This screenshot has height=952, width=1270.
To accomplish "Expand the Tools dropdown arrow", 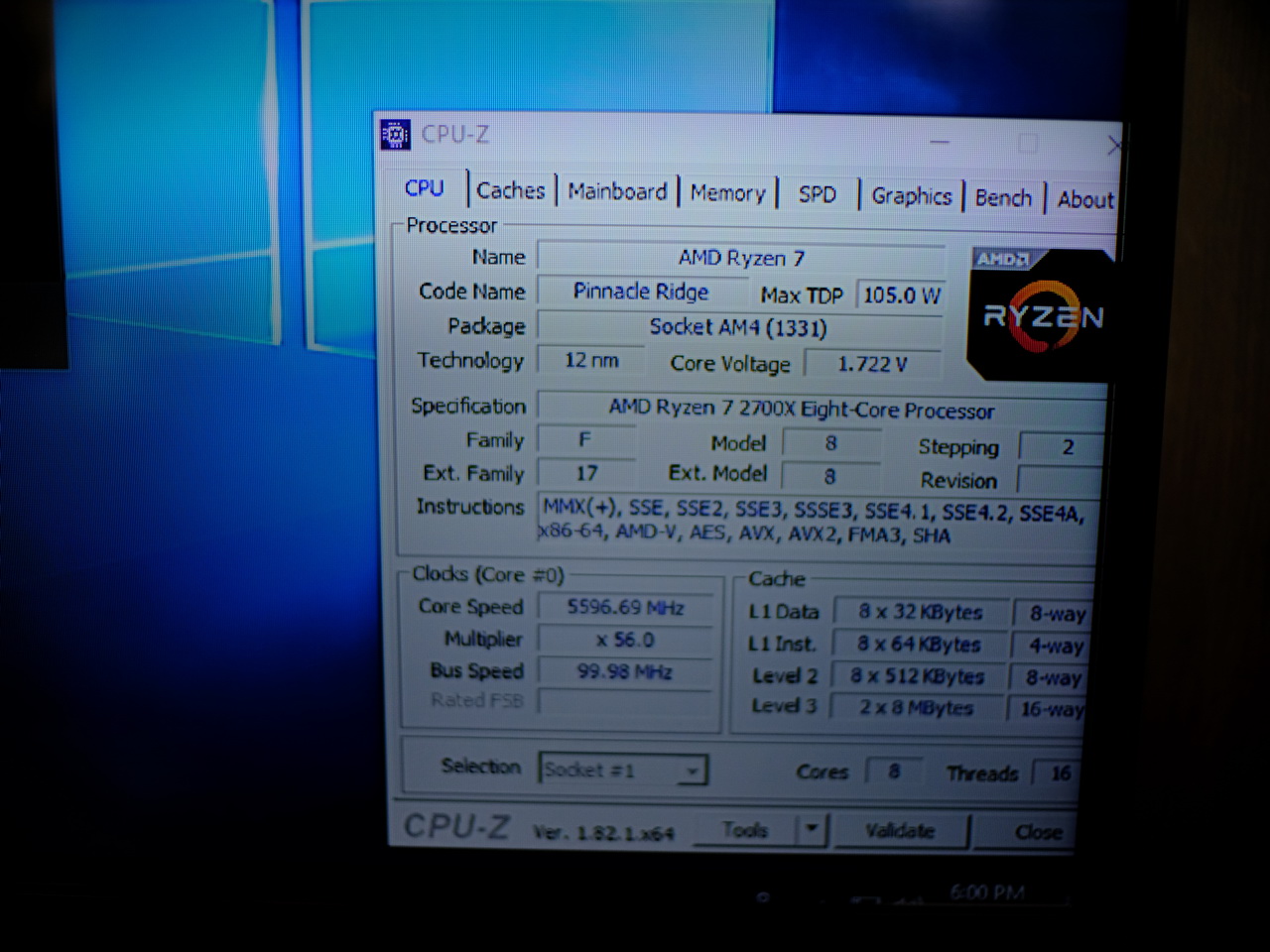I will [812, 829].
